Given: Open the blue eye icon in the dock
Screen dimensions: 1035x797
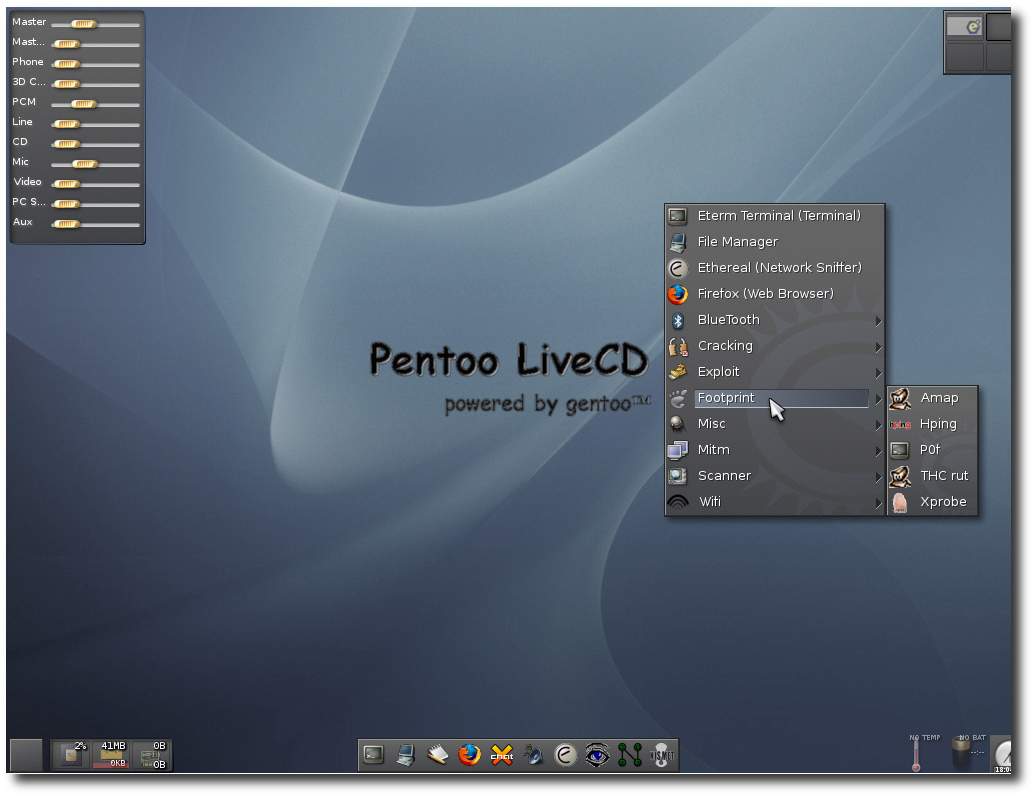Looking at the screenshot, I should (x=597, y=755).
